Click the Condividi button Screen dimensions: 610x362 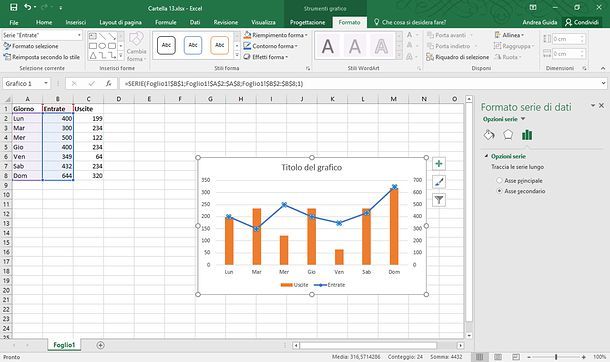(x=582, y=22)
